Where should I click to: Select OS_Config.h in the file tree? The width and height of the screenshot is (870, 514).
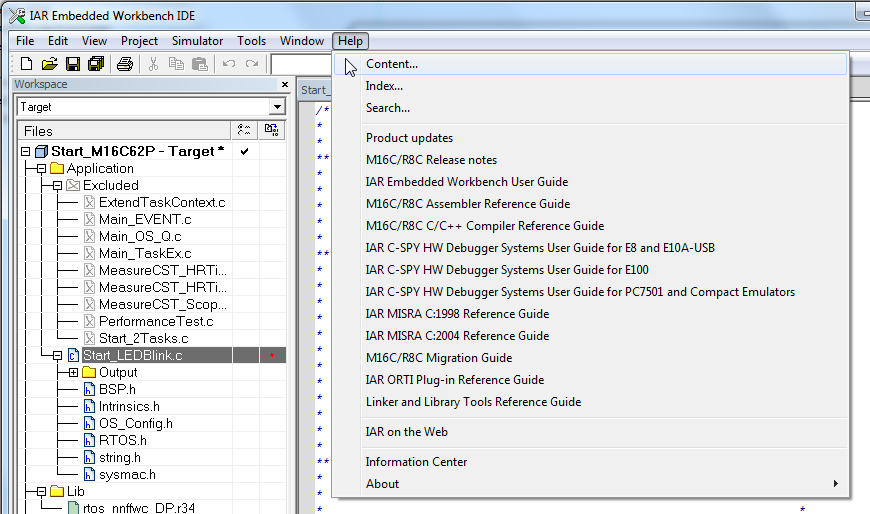(x=135, y=424)
